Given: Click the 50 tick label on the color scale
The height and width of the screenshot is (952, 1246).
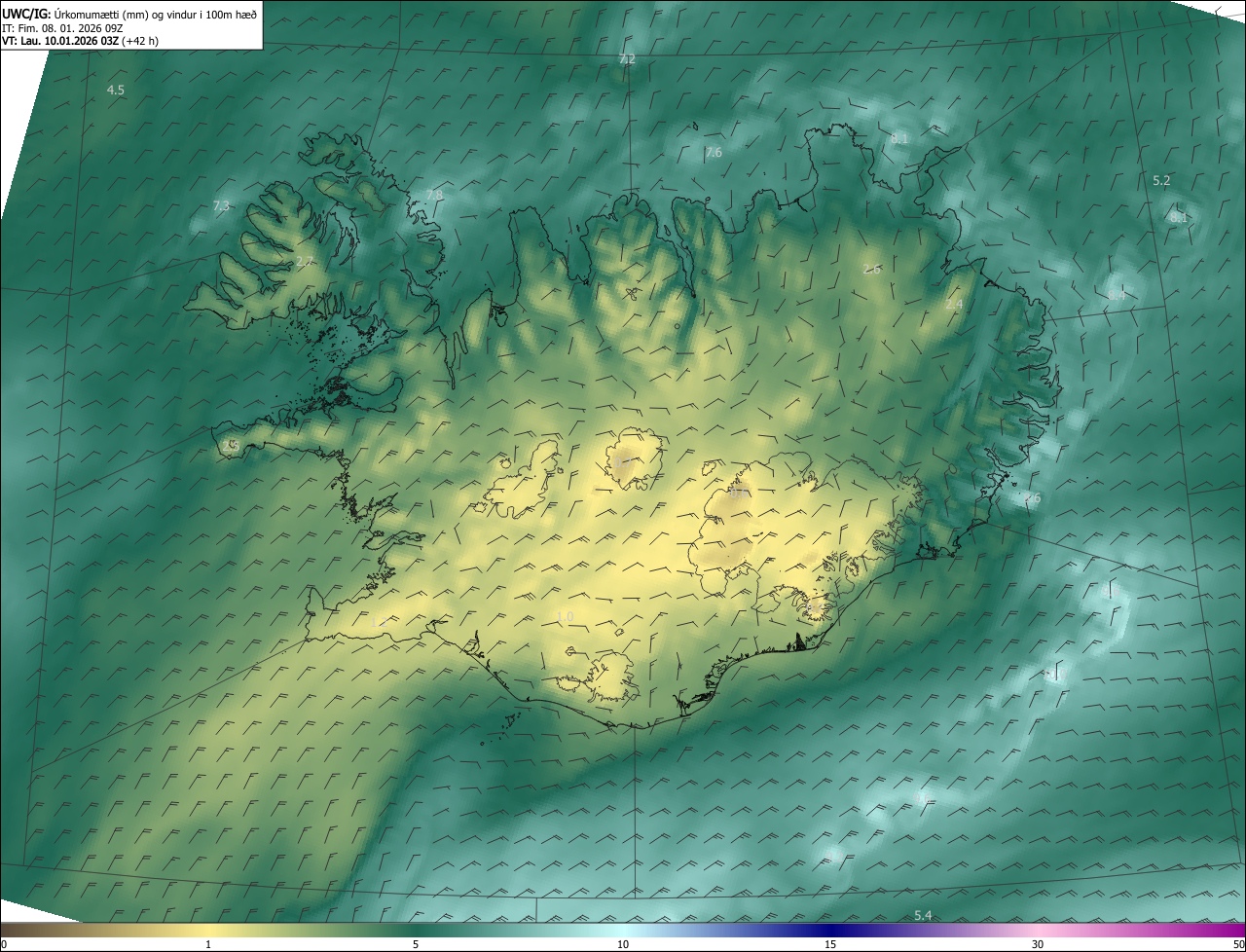Looking at the screenshot, I should click(x=1238, y=944).
